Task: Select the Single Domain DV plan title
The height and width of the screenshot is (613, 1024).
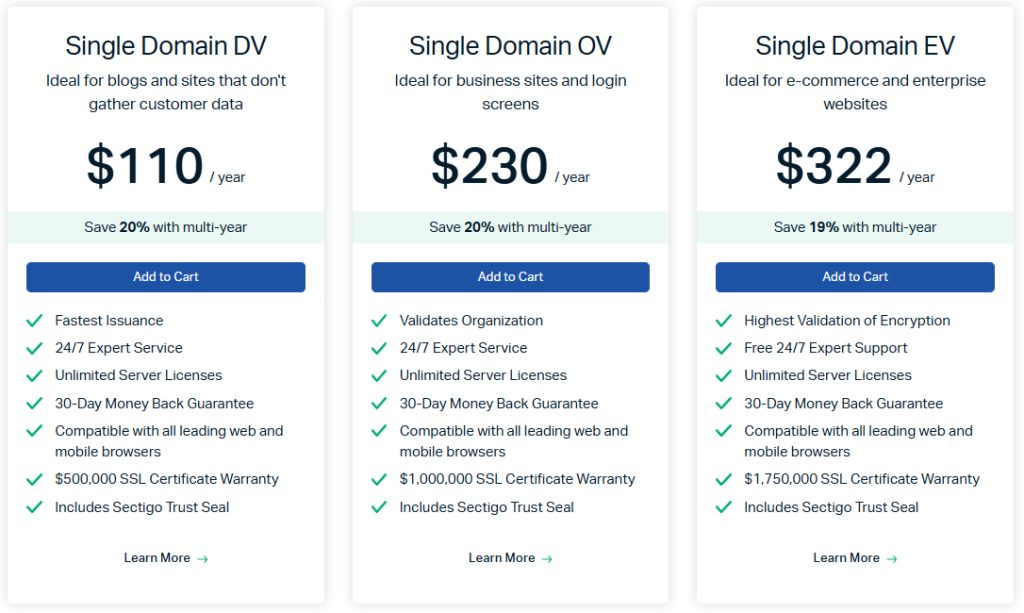Action: pos(165,45)
